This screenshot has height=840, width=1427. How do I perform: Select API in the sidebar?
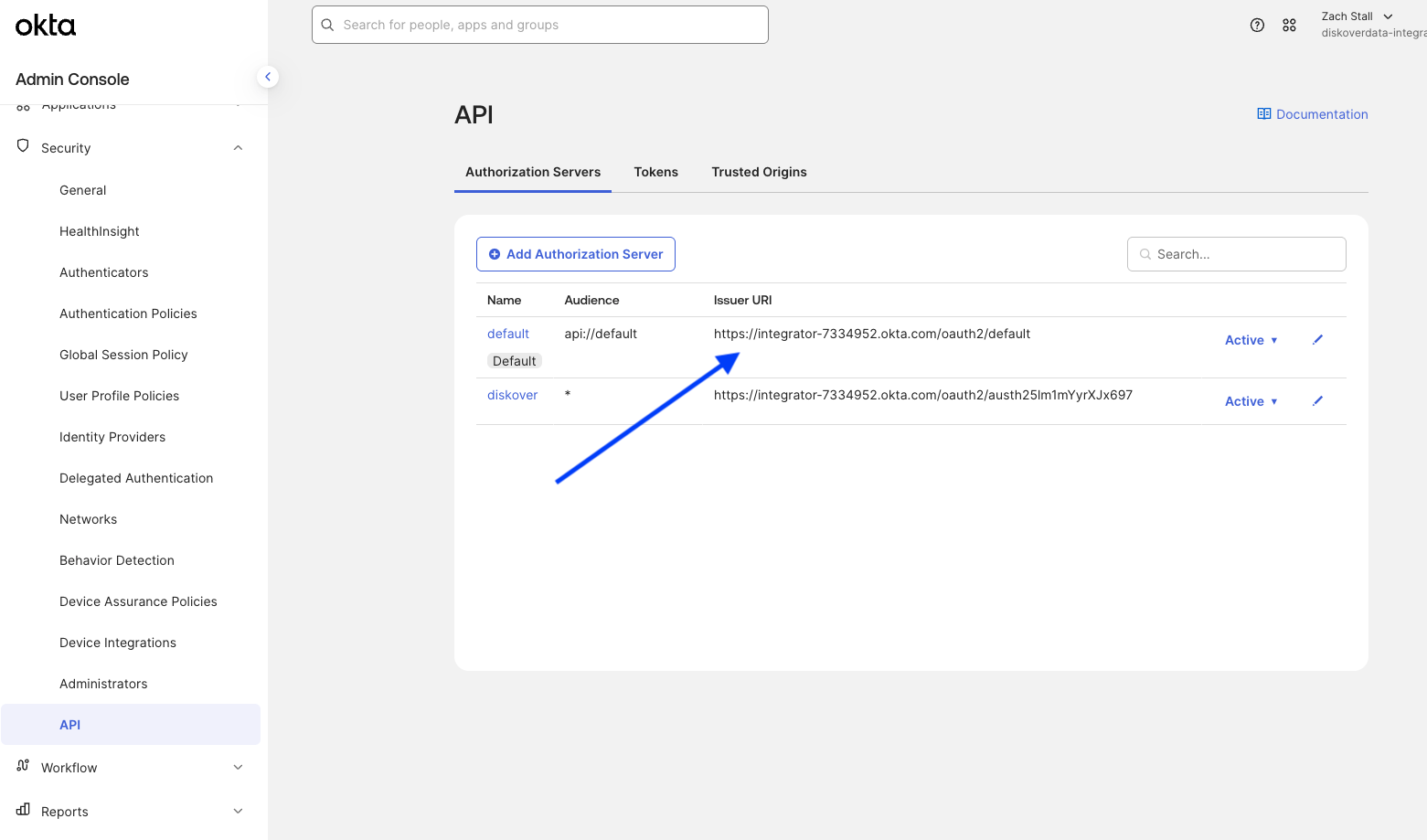pyautogui.click(x=131, y=725)
